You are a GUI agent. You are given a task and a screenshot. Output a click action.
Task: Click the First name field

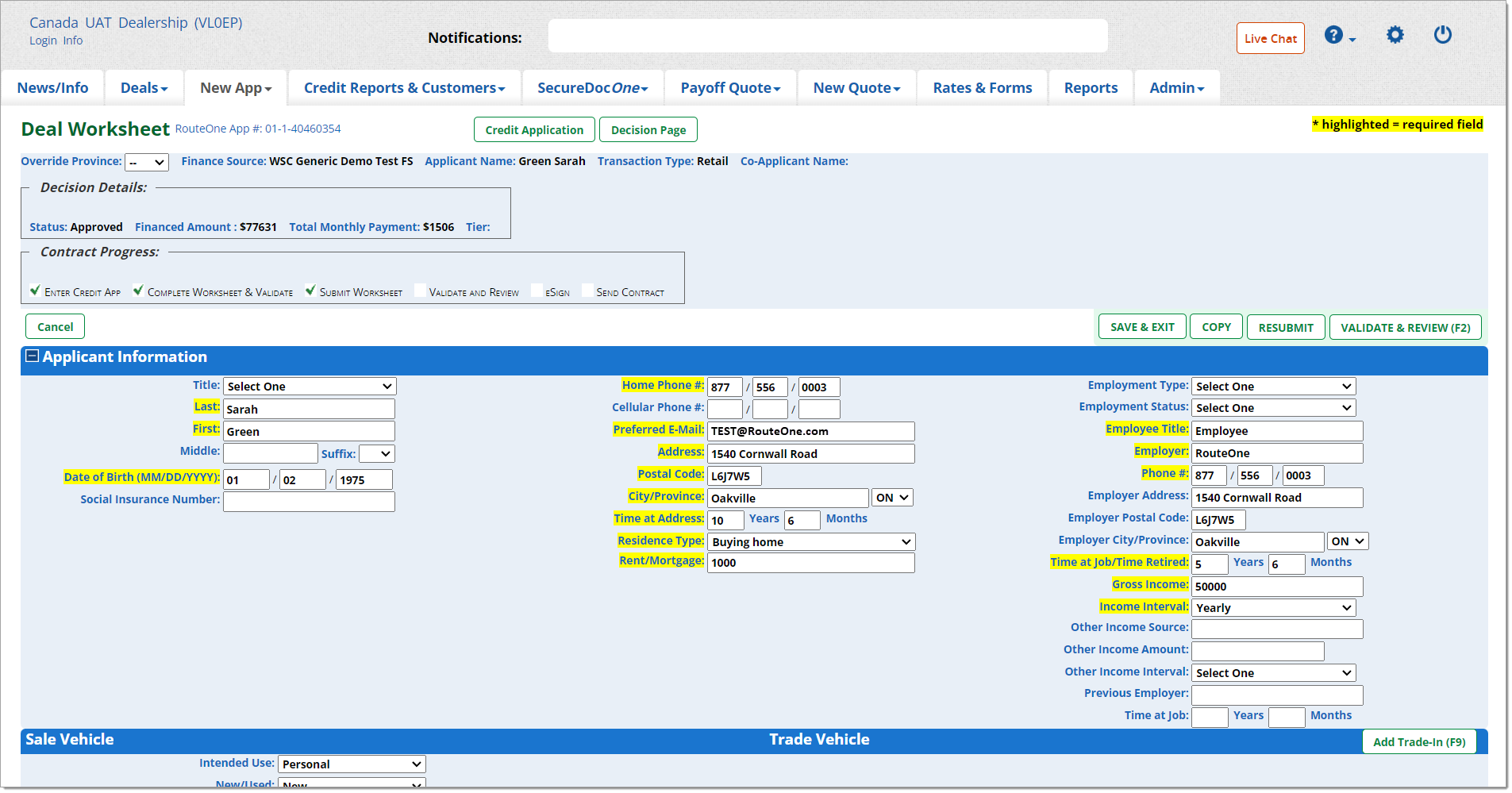coord(309,432)
